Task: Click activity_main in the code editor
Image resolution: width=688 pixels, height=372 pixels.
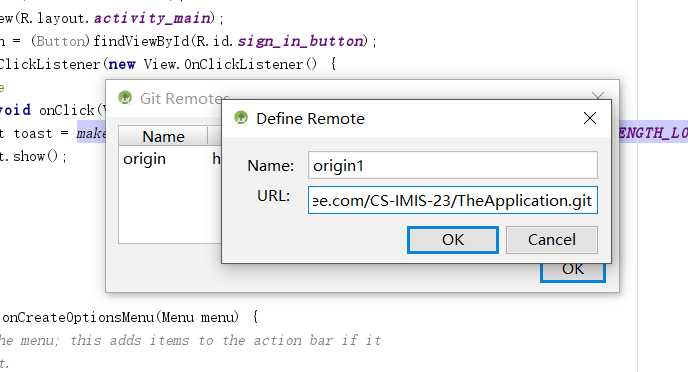Action: (x=152, y=18)
